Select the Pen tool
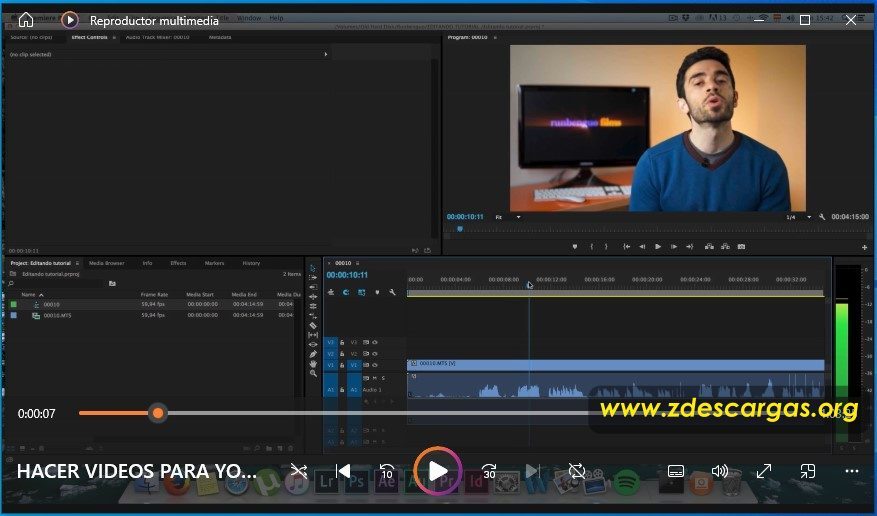 point(313,354)
